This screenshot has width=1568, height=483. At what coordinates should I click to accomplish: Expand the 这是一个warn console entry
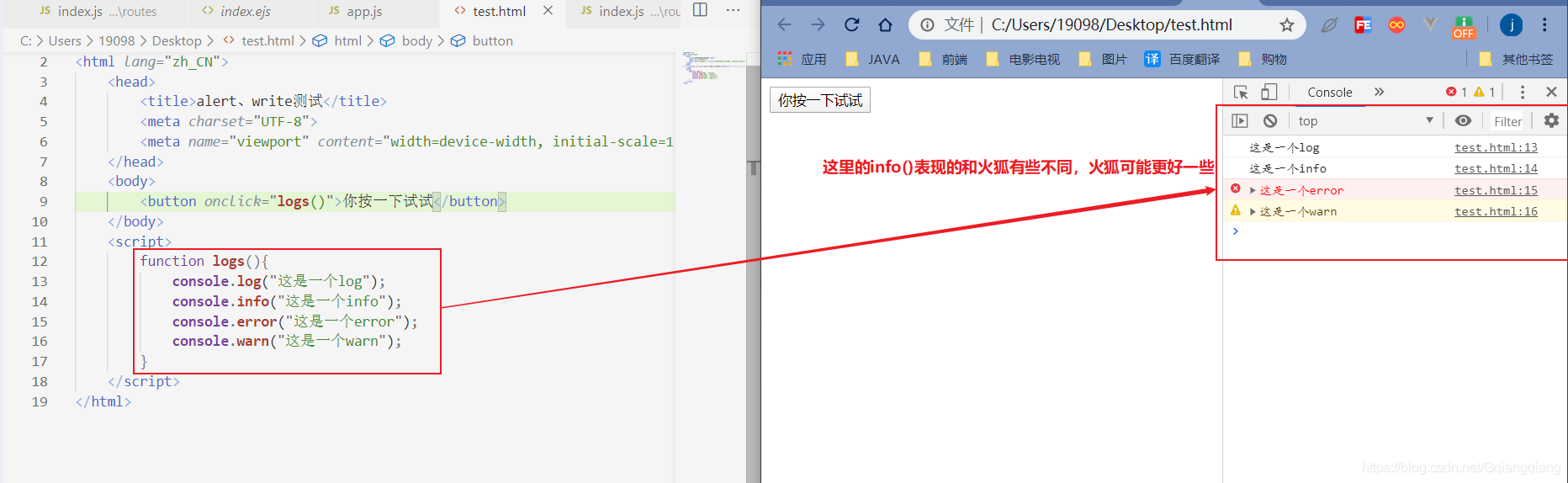click(1253, 212)
